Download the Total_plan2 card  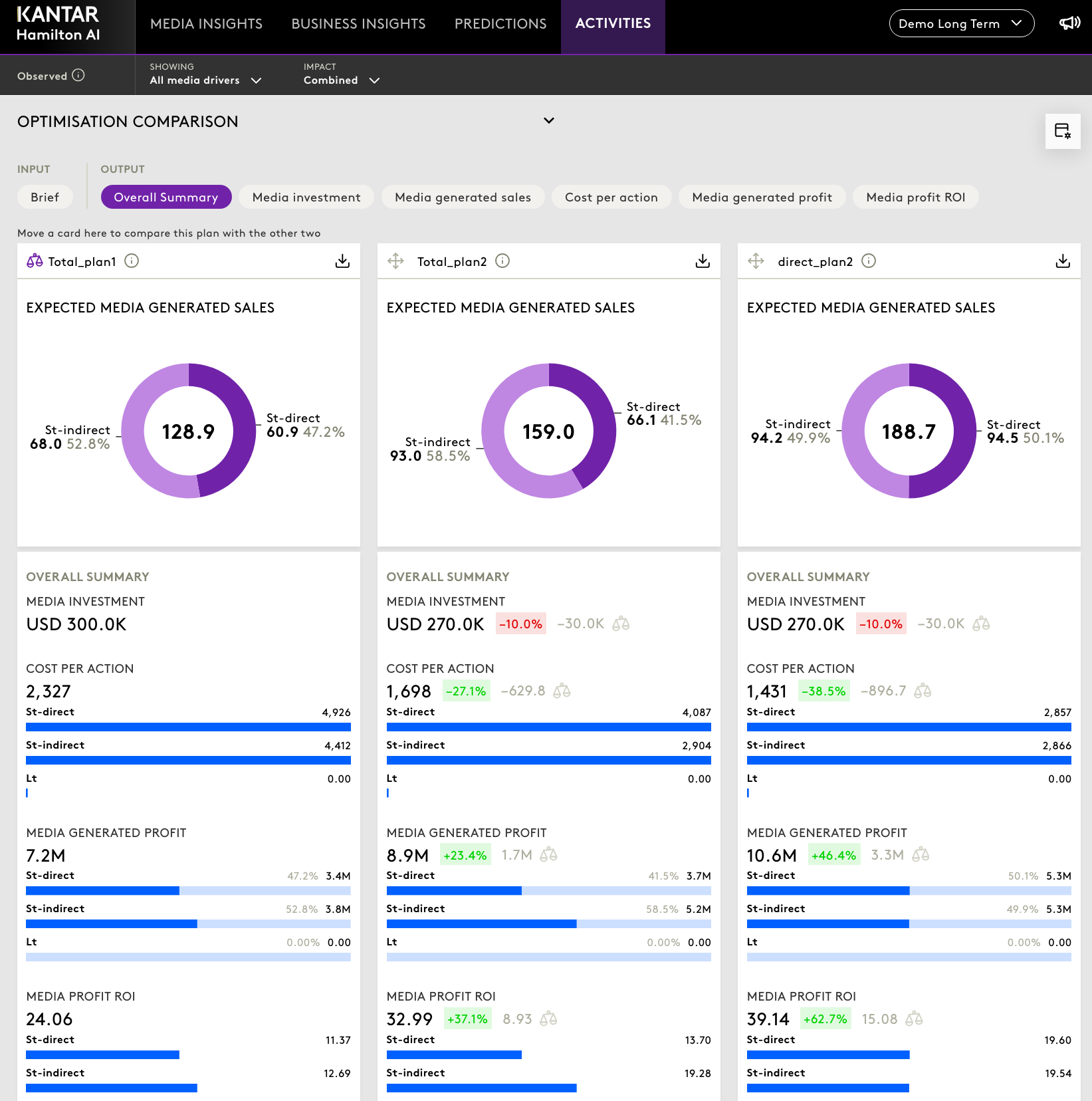703,261
